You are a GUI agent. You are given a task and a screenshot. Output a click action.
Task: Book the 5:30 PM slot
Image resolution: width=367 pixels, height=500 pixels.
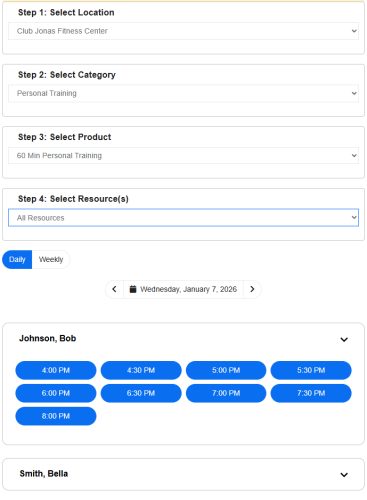311,370
